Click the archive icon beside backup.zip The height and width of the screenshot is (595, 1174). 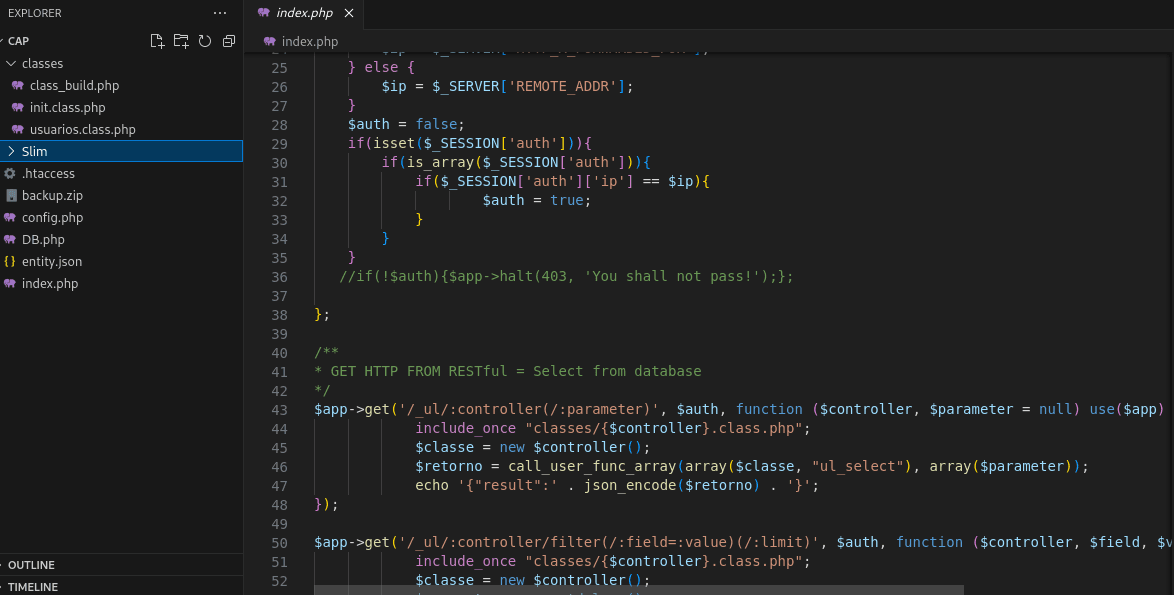click(x=10, y=196)
